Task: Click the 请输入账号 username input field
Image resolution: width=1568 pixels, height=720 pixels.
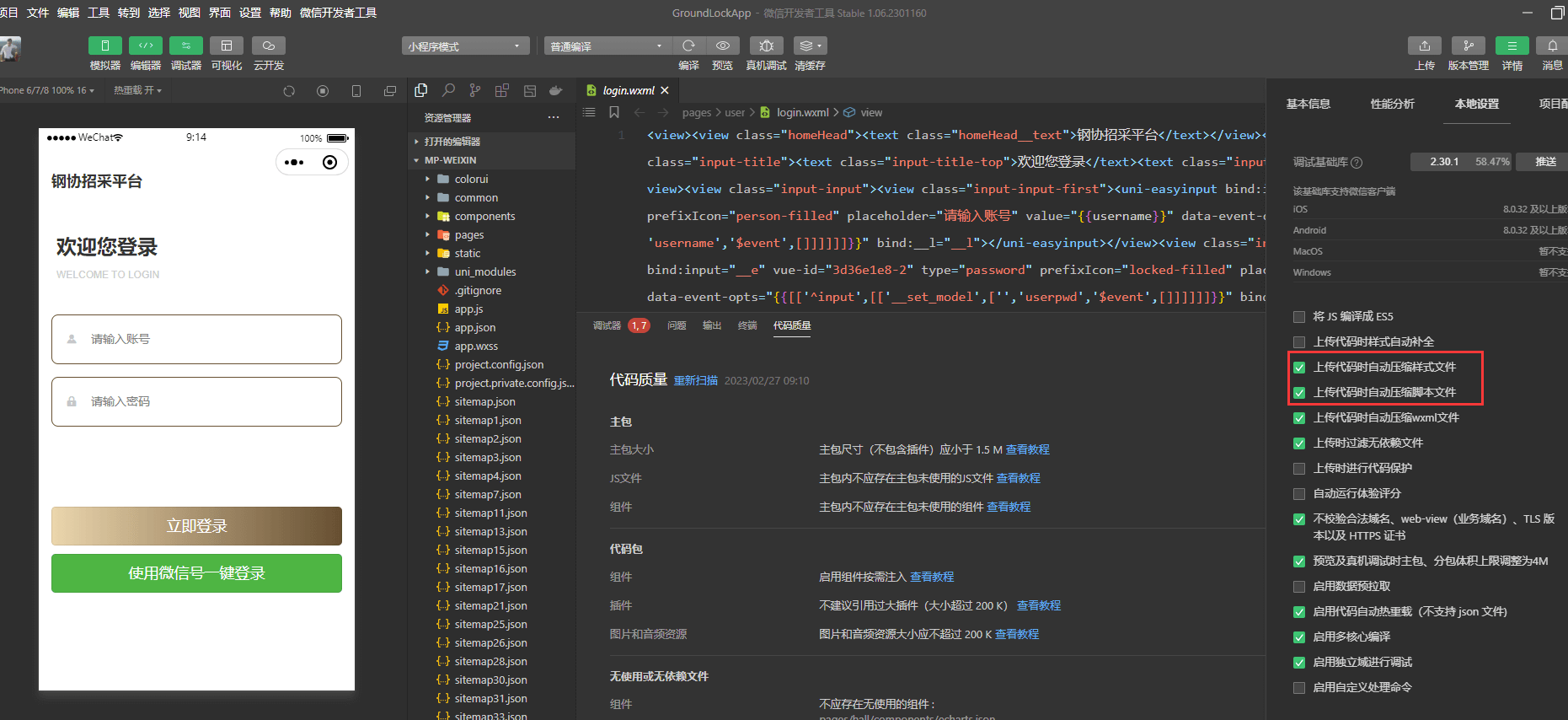Action: (196, 339)
